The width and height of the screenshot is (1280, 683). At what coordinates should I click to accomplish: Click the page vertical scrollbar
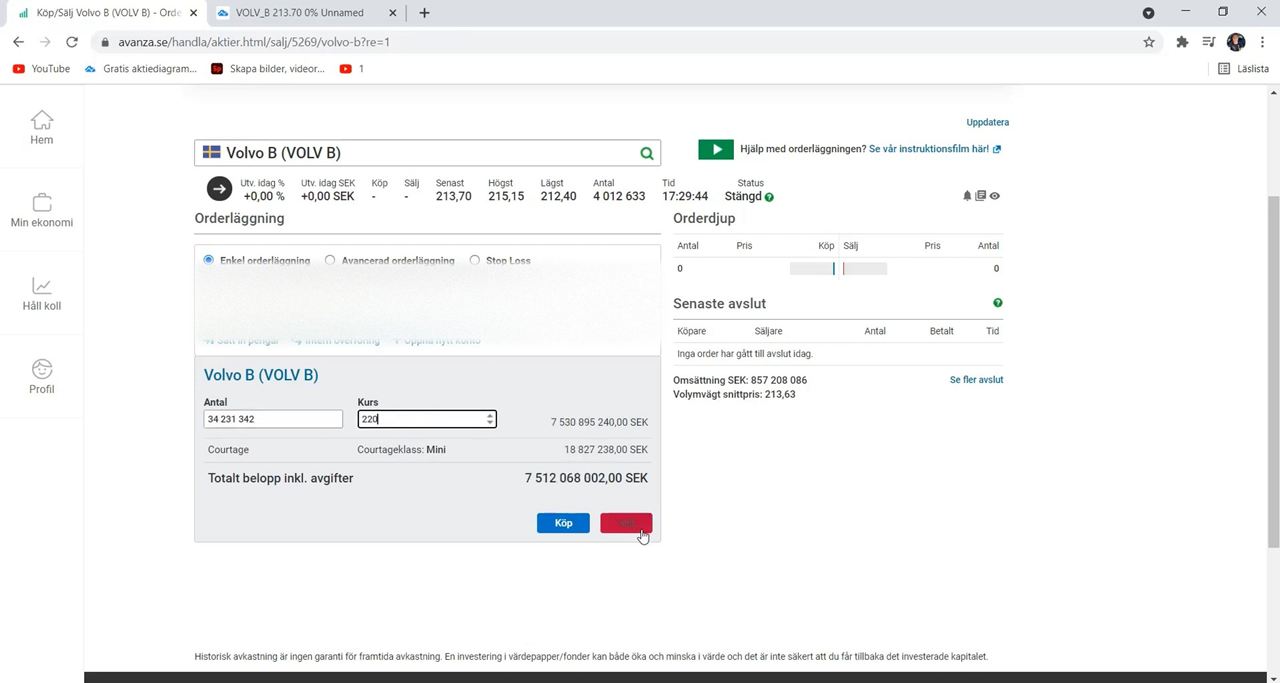pyautogui.click(x=1273, y=370)
